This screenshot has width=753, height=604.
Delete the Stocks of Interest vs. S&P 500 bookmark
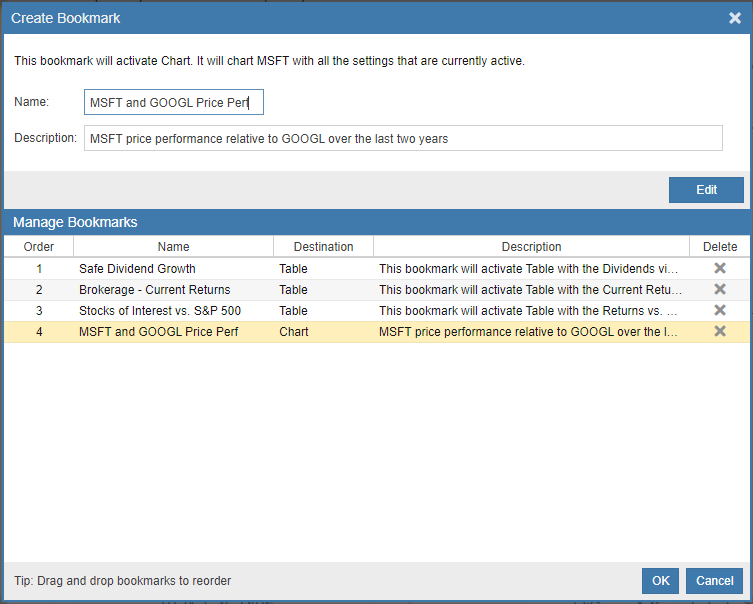pos(720,310)
